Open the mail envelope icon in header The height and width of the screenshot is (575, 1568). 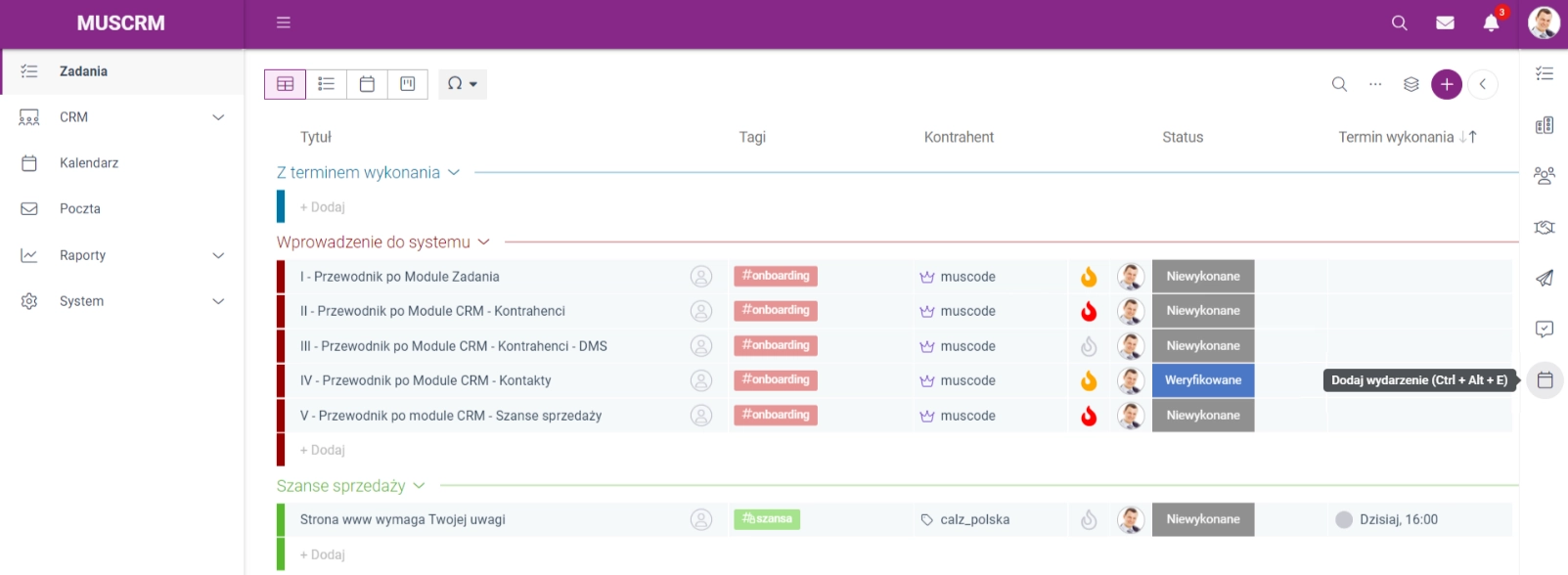pos(1445,22)
